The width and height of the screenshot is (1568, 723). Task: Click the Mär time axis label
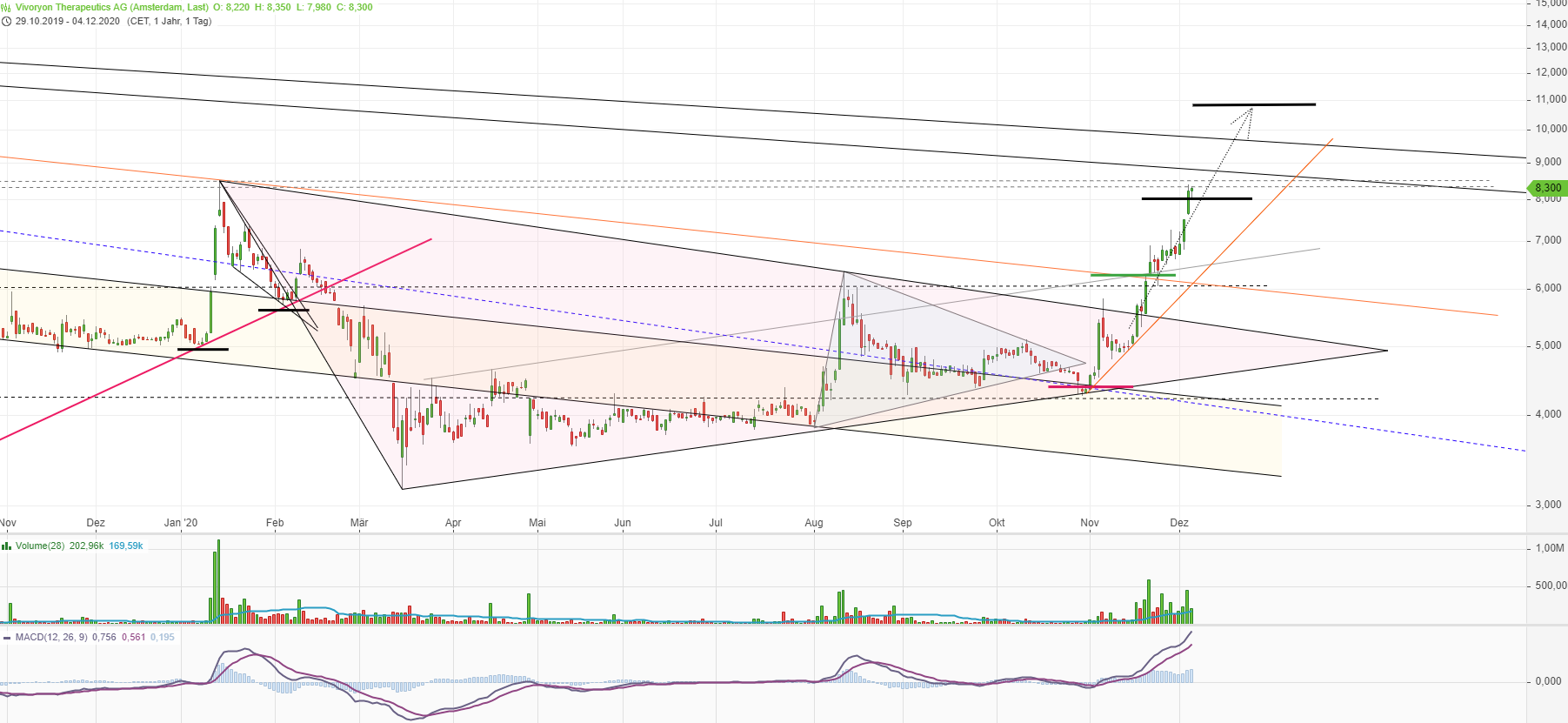(x=359, y=523)
